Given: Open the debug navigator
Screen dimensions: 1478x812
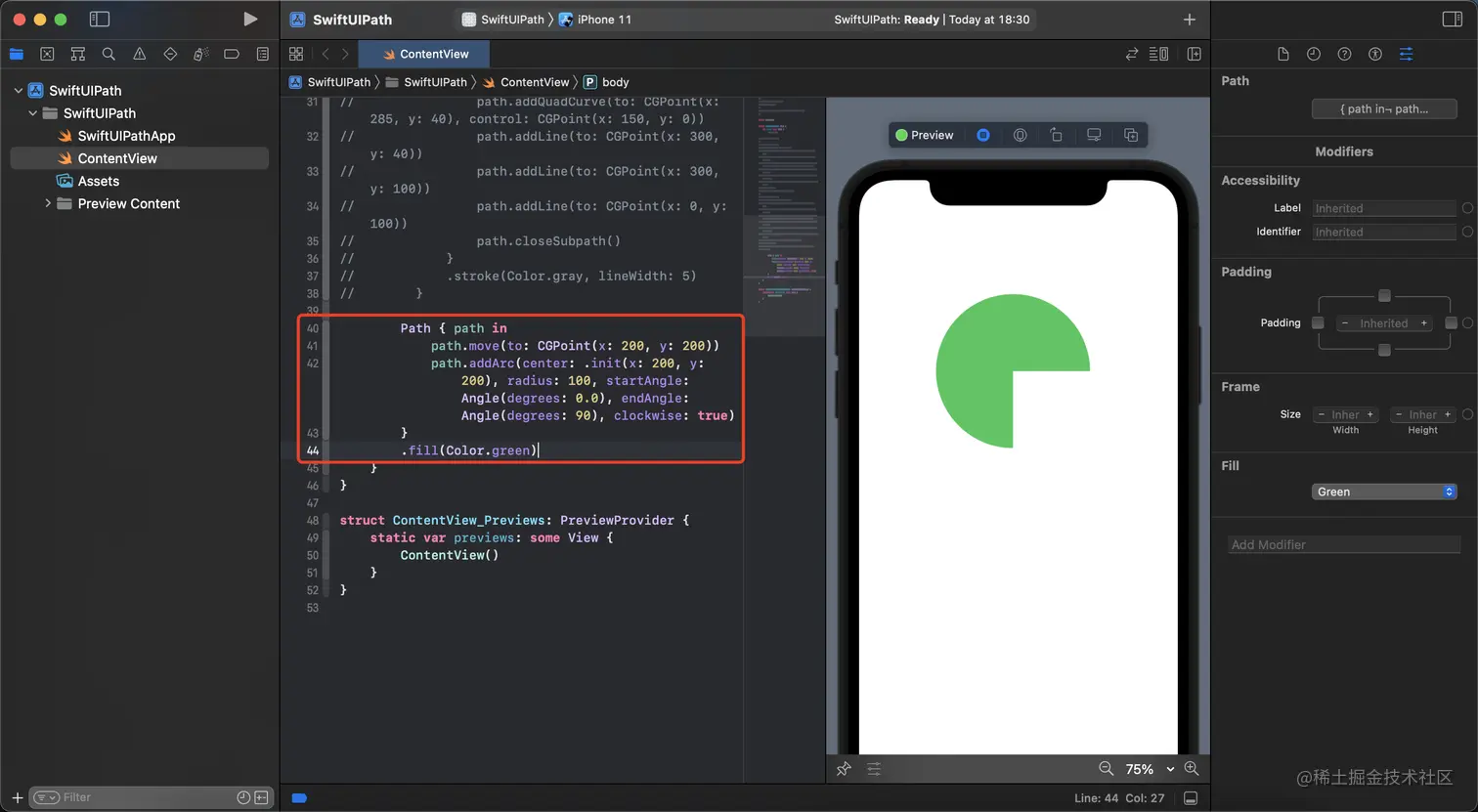Looking at the screenshot, I should click(x=201, y=54).
